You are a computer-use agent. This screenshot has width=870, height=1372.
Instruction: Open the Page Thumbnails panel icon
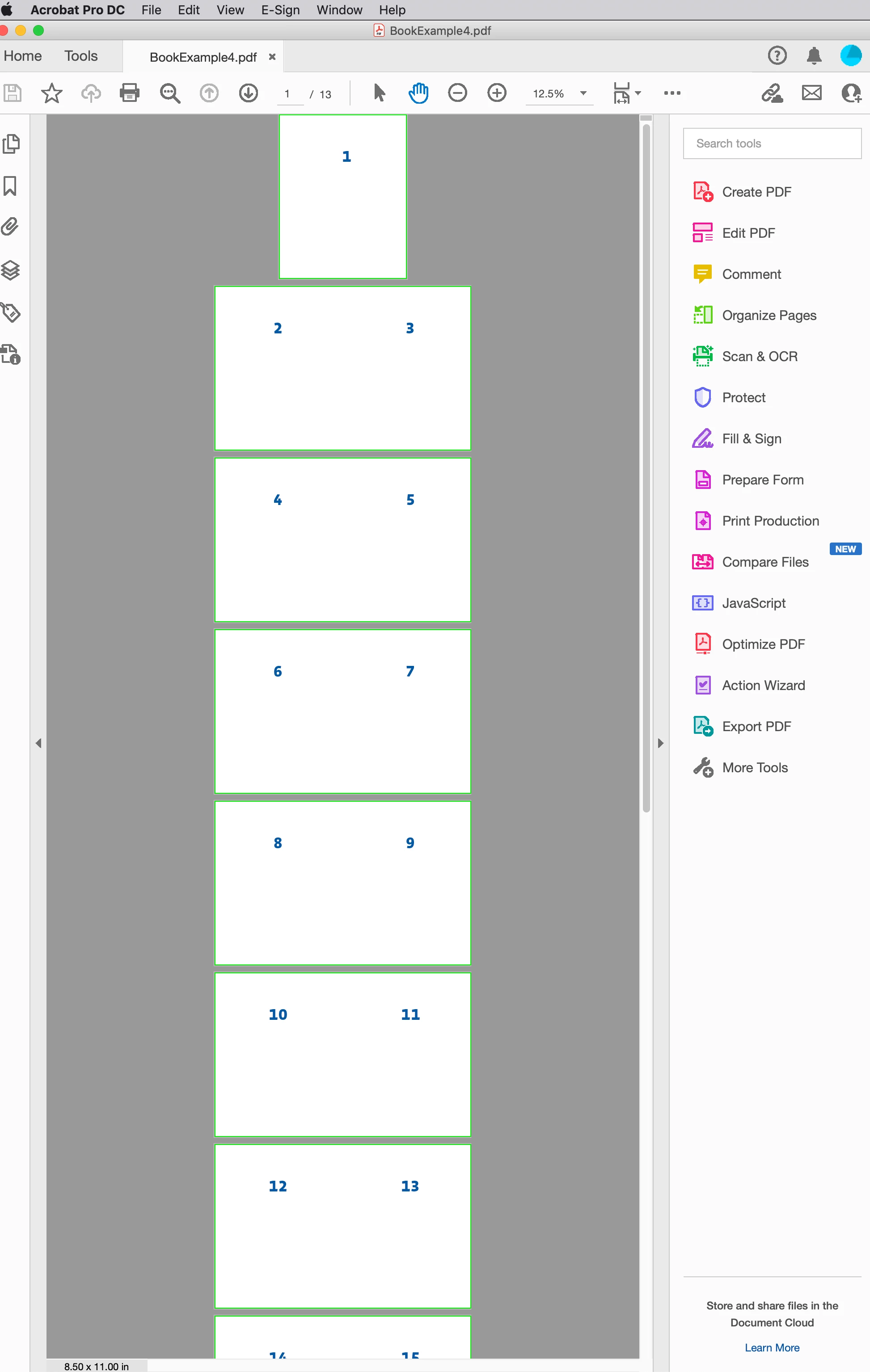pyautogui.click(x=11, y=143)
